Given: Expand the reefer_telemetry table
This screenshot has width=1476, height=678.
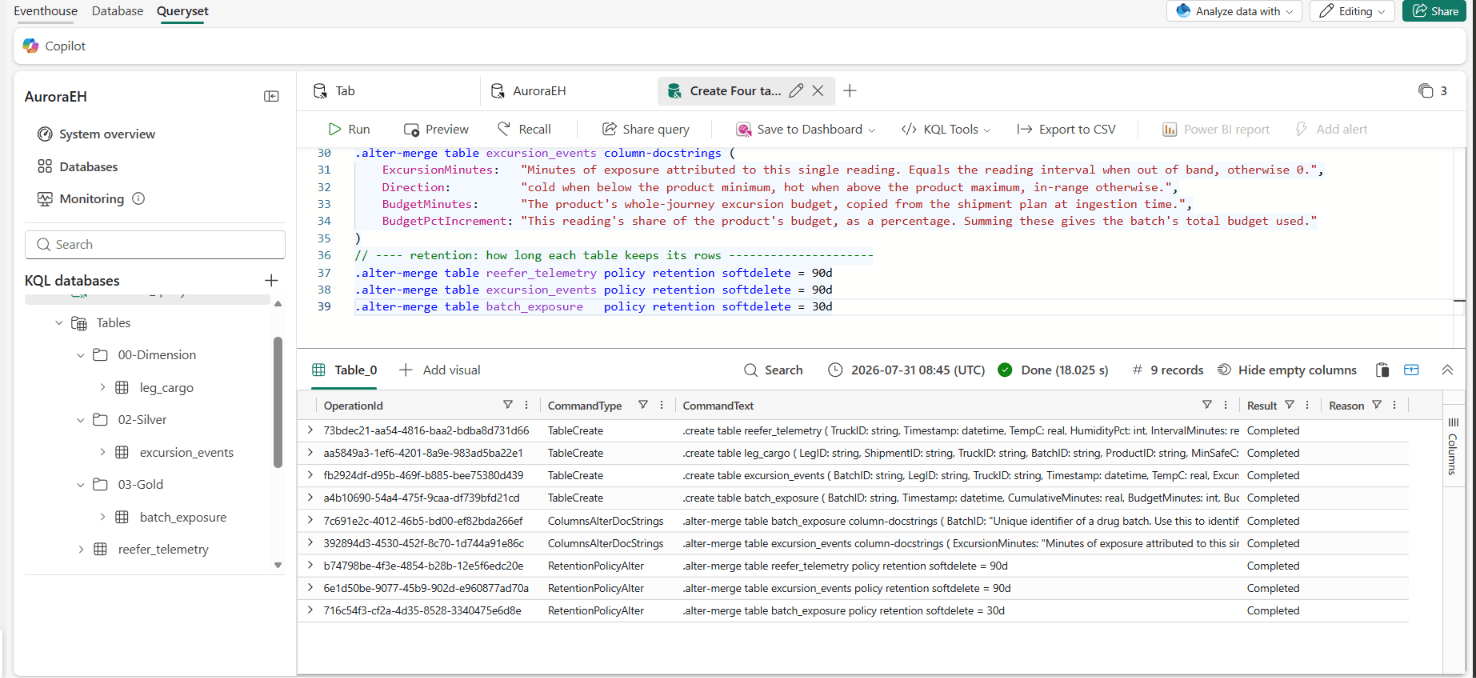Looking at the screenshot, I should 81,549.
